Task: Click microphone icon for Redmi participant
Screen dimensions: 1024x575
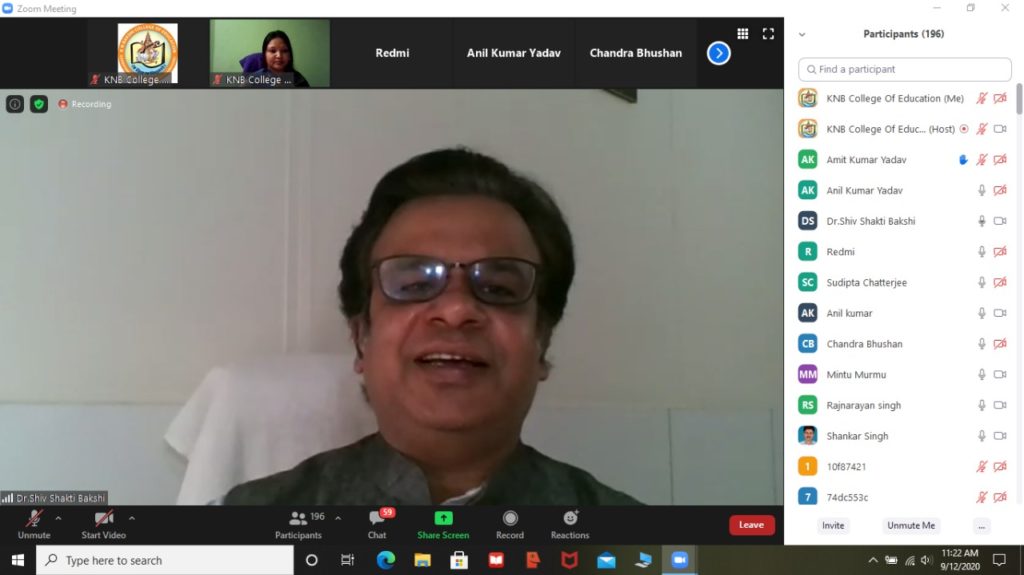Action: click(x=982, y=252)
